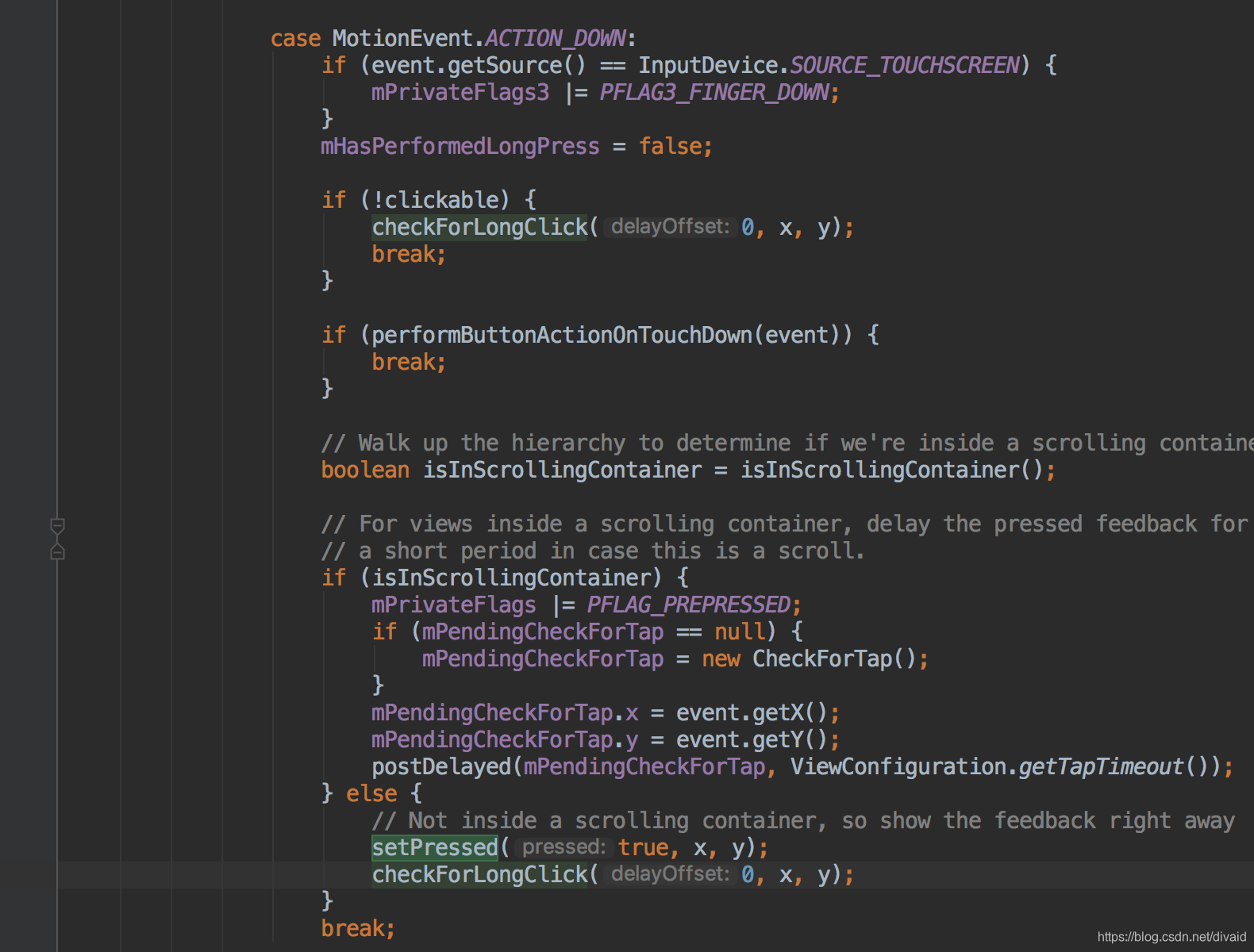Click fold end marker beside 'a short period' comment
This screenshot has width=1254, height=952.
tap(57, 551)
